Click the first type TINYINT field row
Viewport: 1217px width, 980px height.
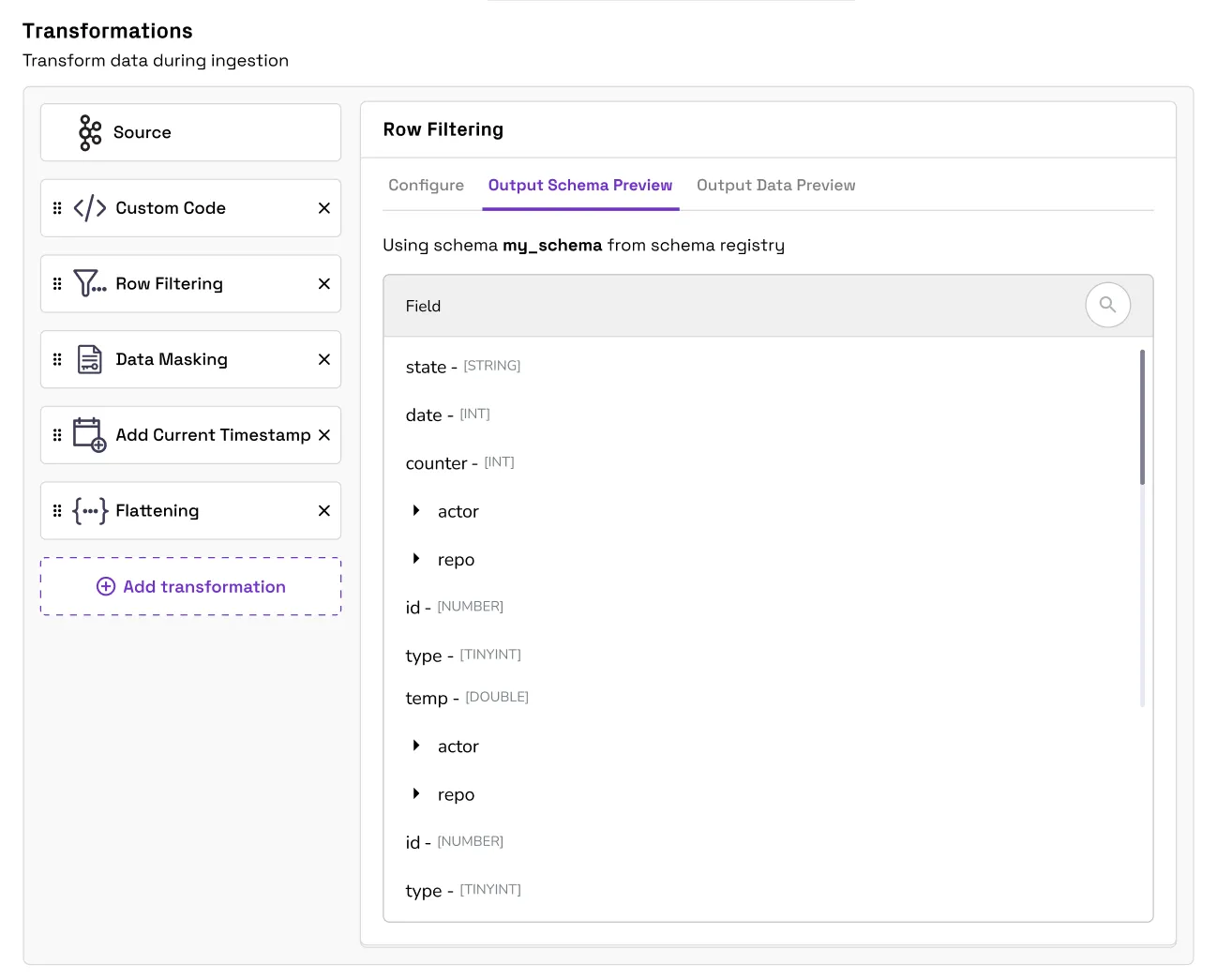coord(463,656)
